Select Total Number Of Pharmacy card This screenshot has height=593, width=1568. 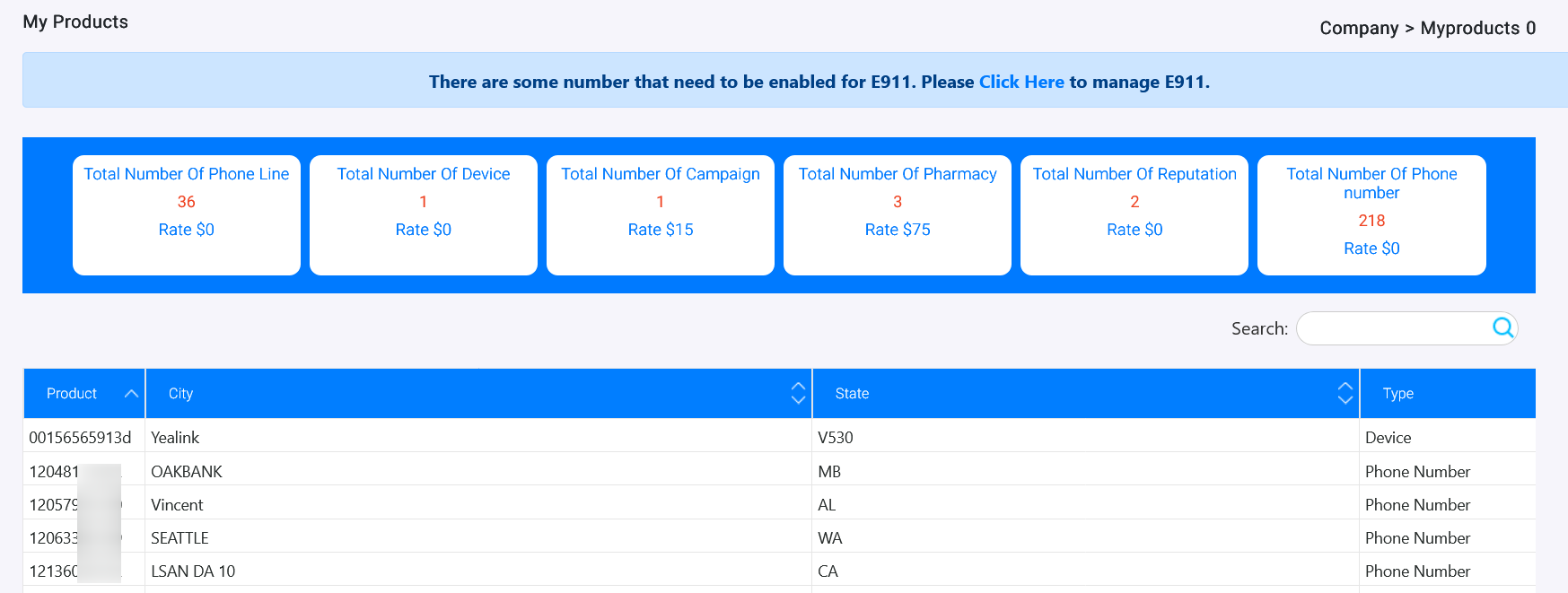[898, 215]
